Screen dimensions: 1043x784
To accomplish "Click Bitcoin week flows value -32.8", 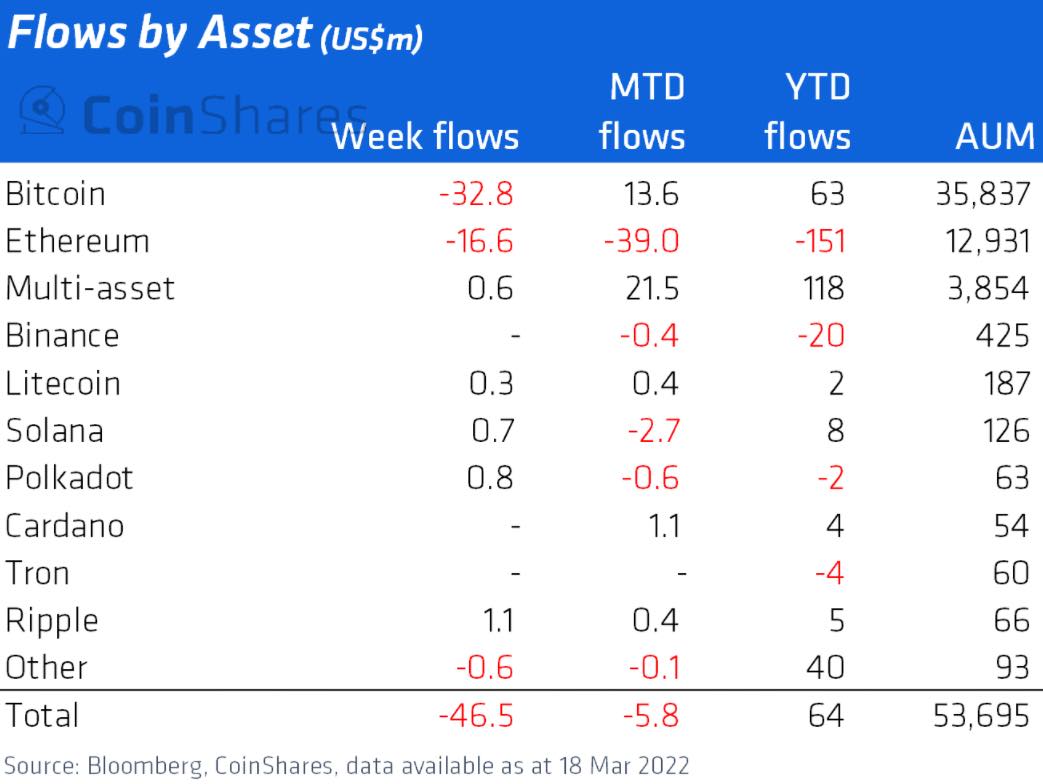I will tap(476, 194).
